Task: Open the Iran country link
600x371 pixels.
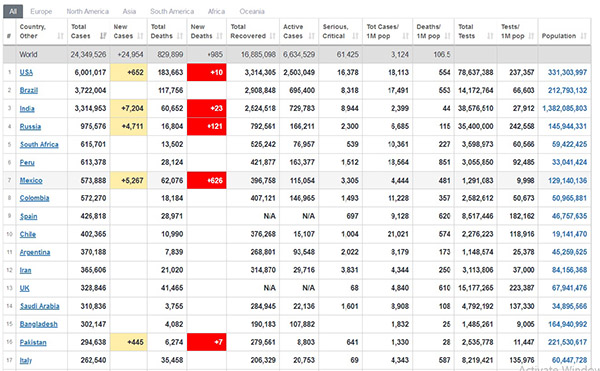Action: (25, 270)
